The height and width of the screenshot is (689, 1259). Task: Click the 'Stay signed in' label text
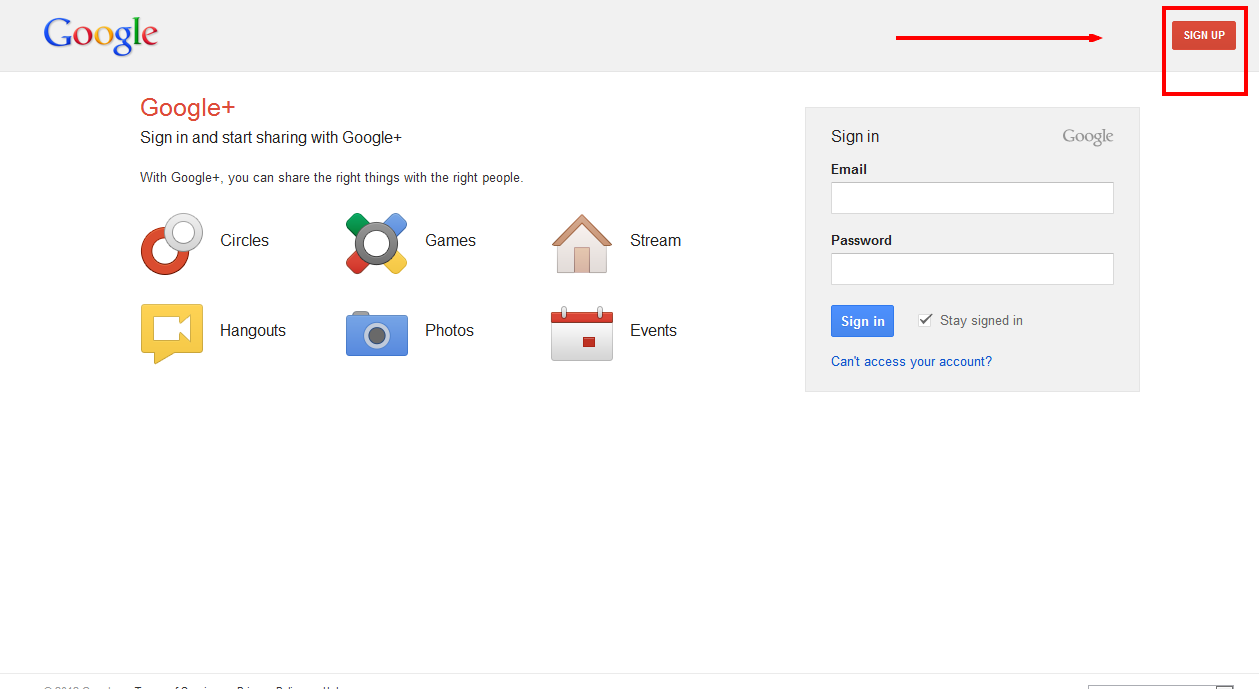tap(981, 321)
